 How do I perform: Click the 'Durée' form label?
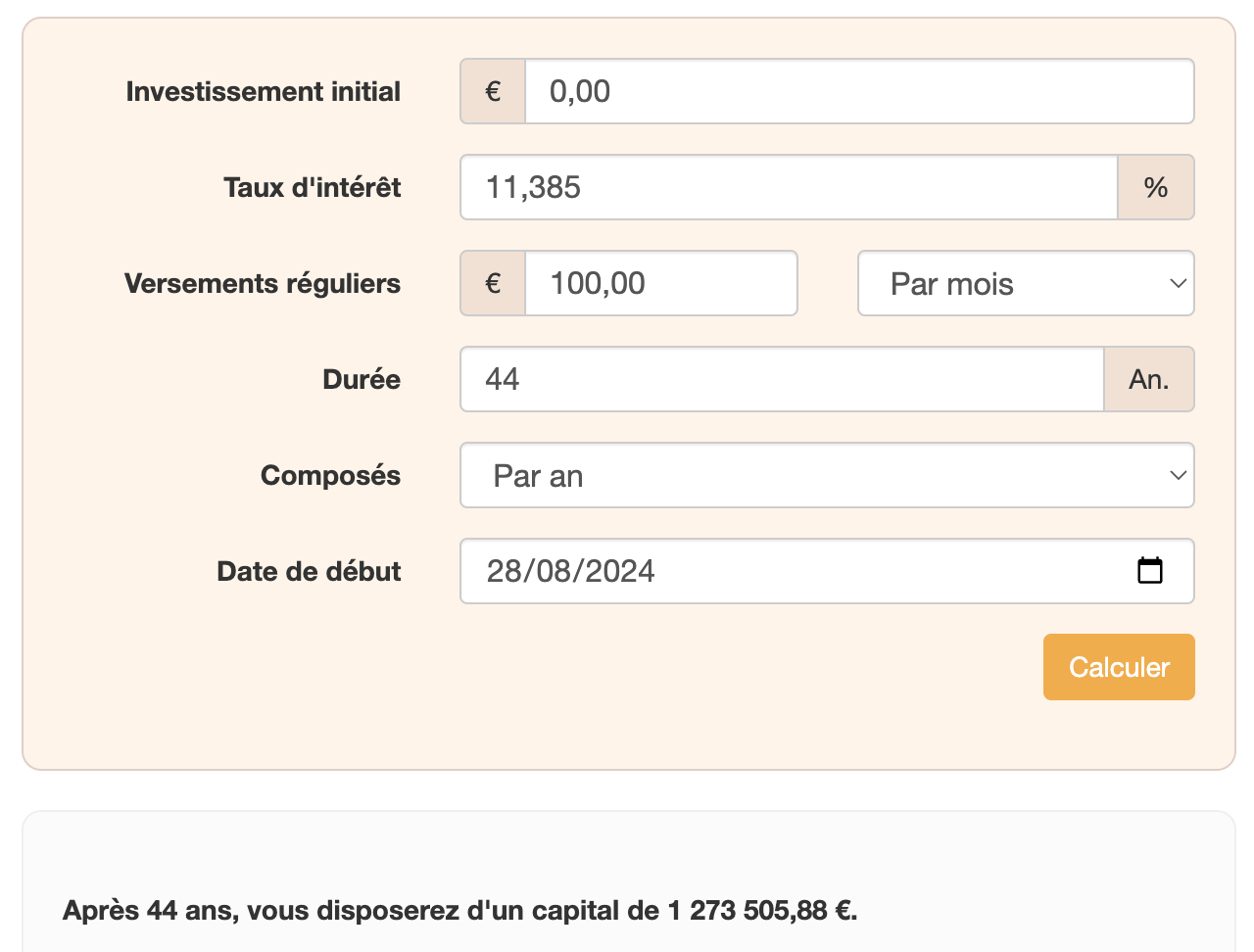(x=361, y=379)
